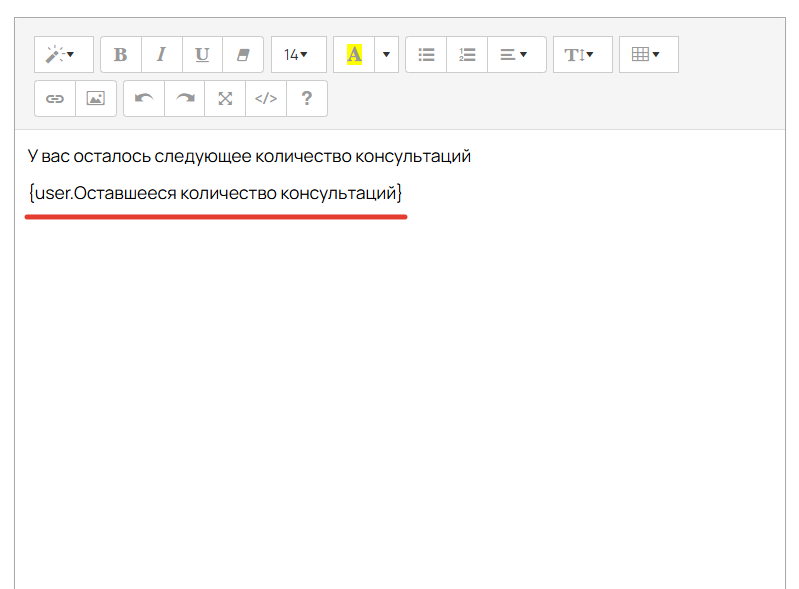Switch editor to fullscreen mode
The height and width of the screenshot is (589, 799).
tap(225, 99)
